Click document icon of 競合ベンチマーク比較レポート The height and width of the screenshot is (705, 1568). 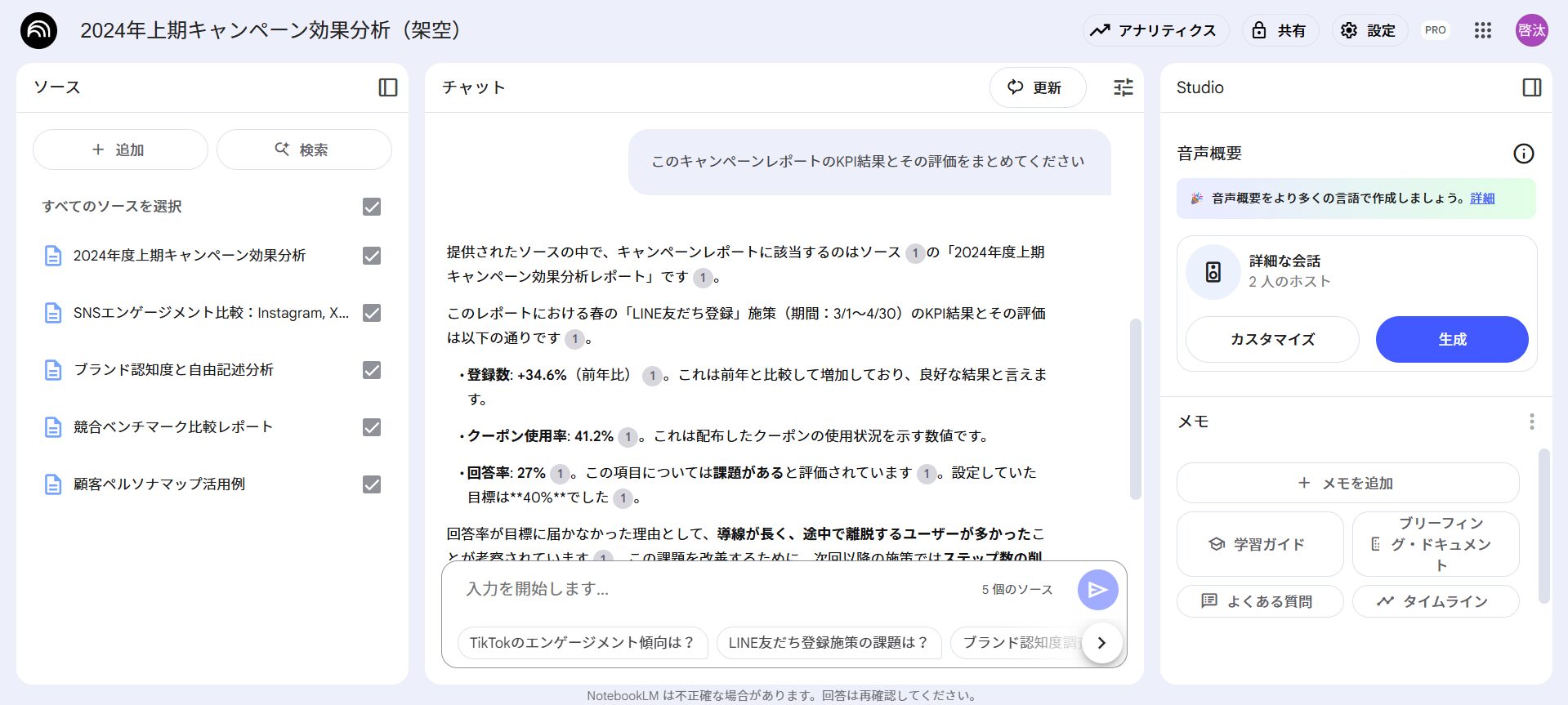[x=53, y=427]
